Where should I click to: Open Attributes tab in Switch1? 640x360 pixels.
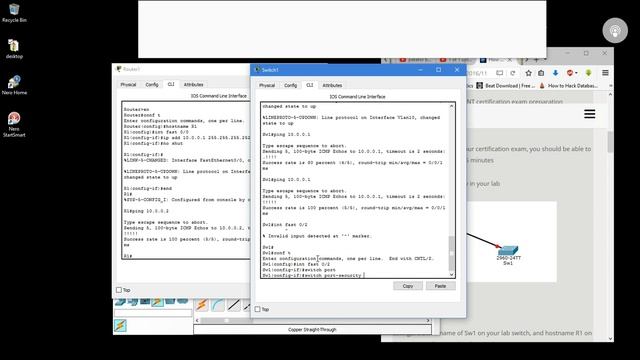[332, 85]
